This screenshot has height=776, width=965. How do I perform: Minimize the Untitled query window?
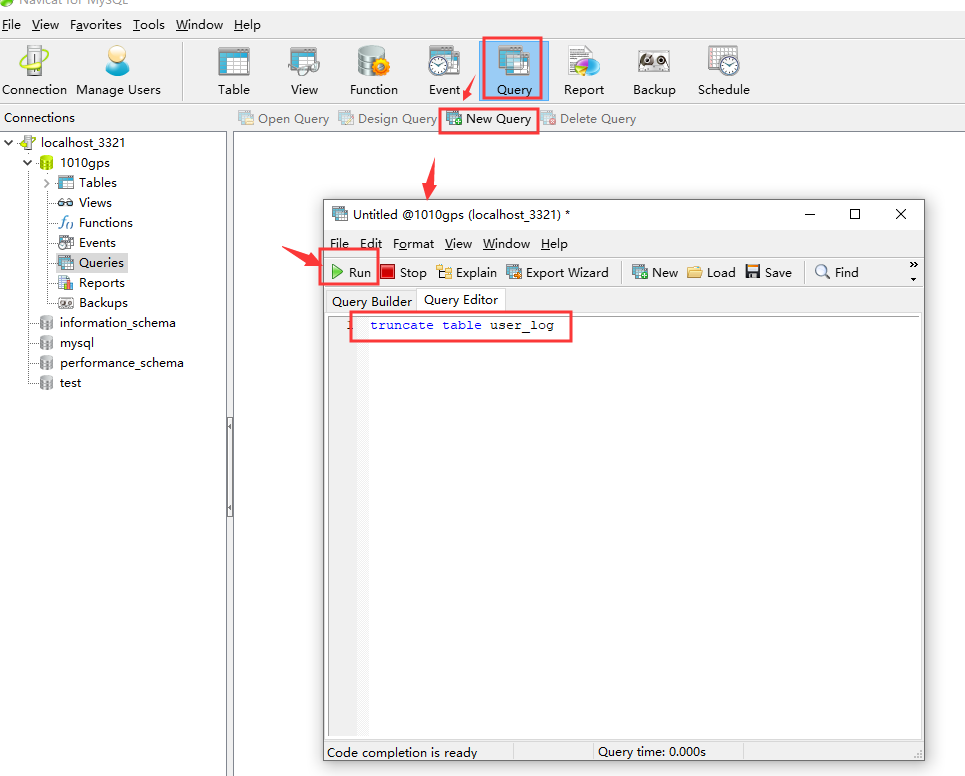point(810,214)
